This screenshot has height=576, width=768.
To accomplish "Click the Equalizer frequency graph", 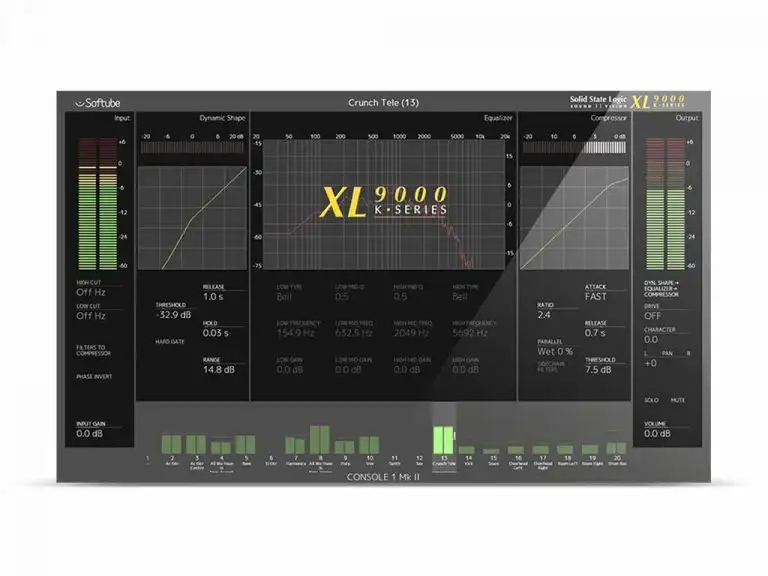I will point(384,205).
